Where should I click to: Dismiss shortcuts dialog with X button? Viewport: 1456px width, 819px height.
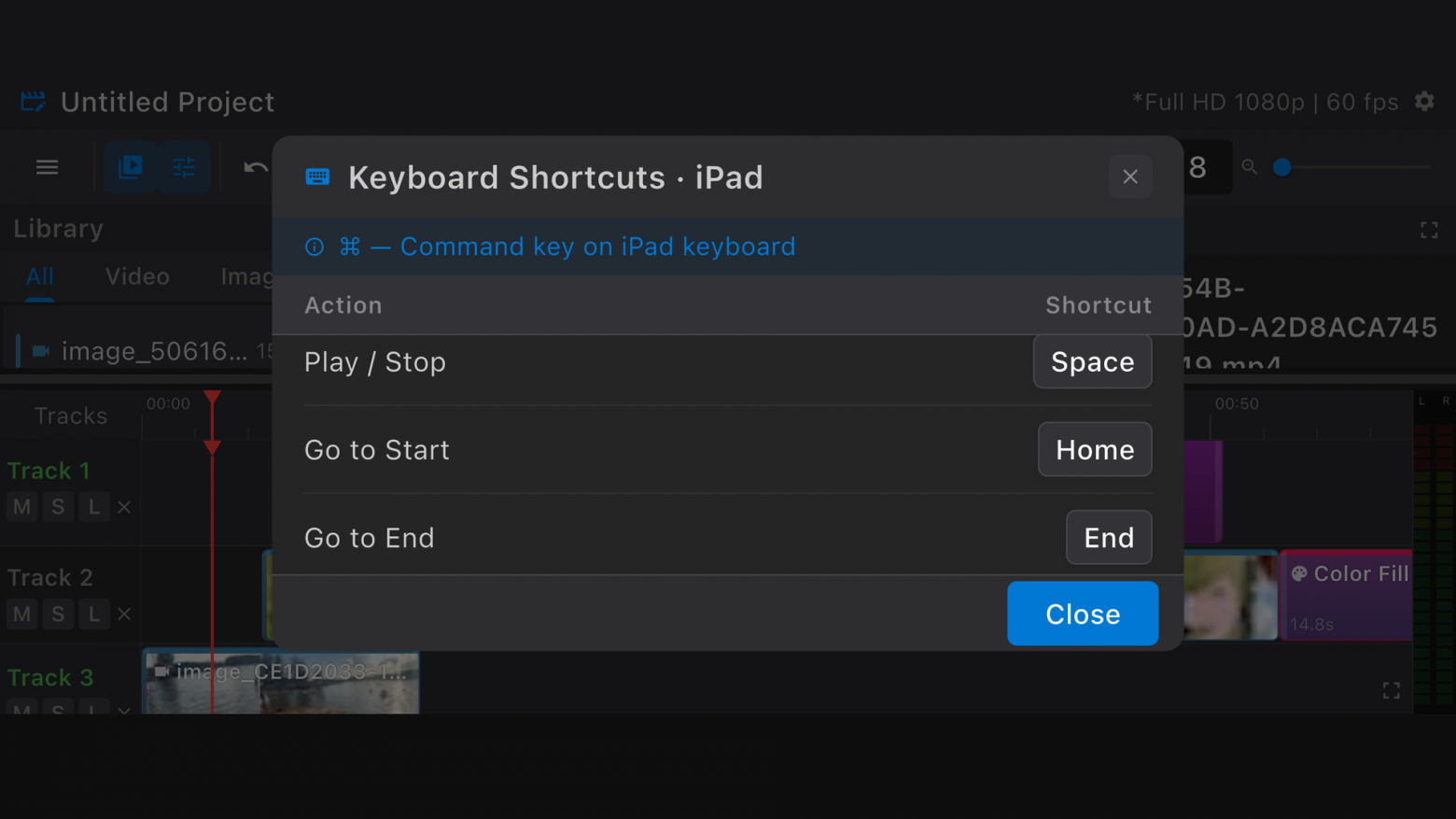click(x=1130, y=177)
